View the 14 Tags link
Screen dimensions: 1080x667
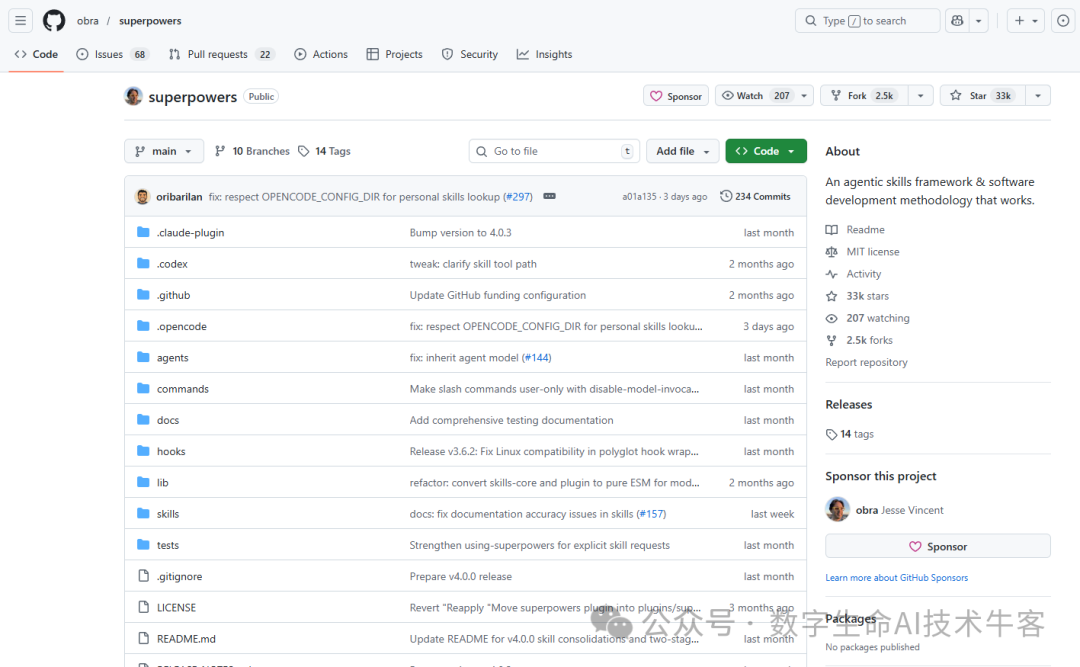pyautogui.click(x=324, y=151)
